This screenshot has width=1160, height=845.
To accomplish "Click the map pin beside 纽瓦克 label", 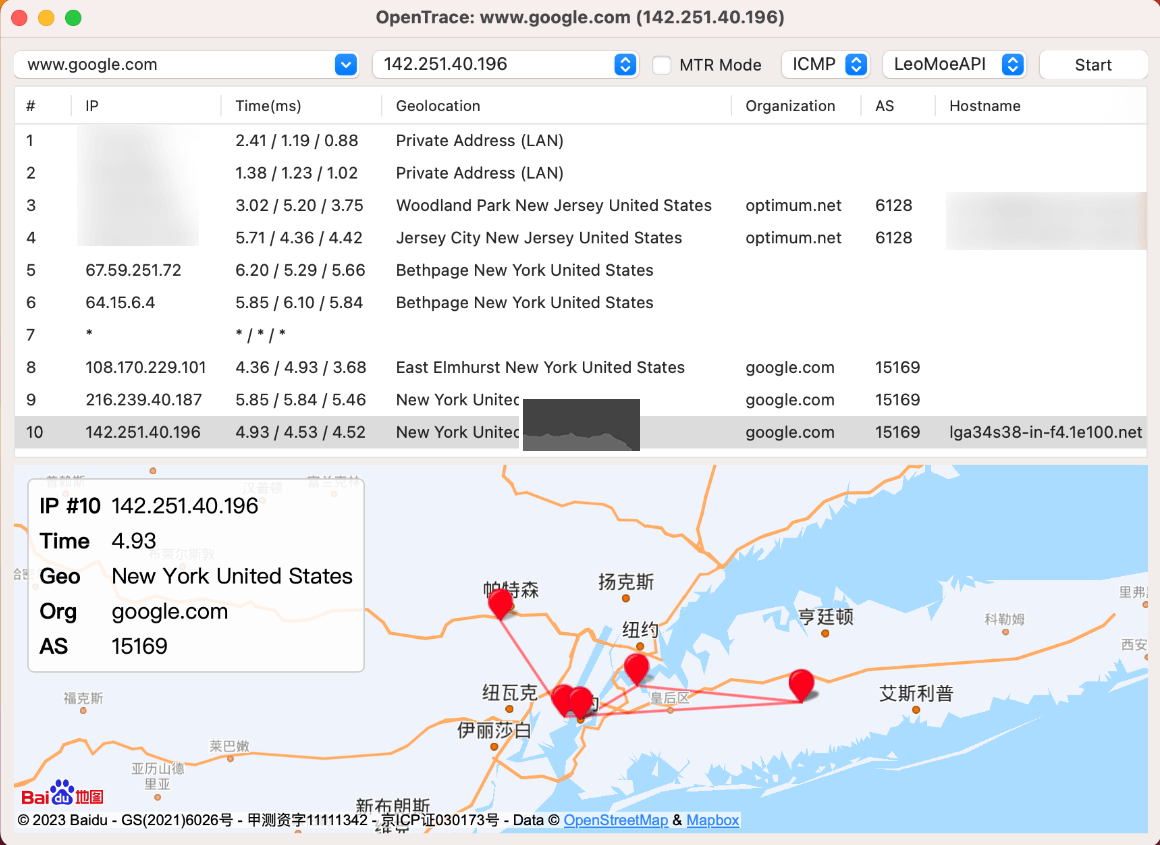I will coord(563,698).
